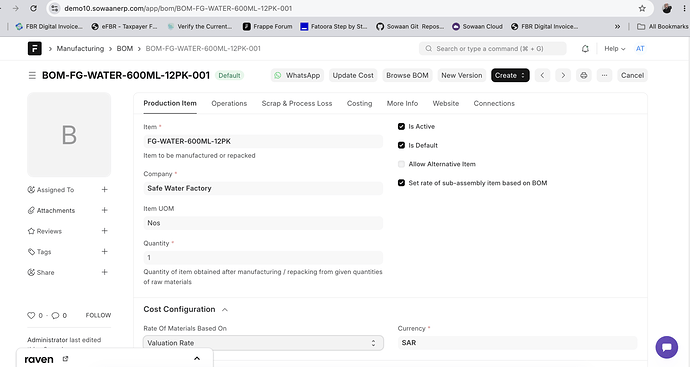Select the Production Item tab
Image resolution: width=690 pixels, height=367 pixels.
[170, 103]
